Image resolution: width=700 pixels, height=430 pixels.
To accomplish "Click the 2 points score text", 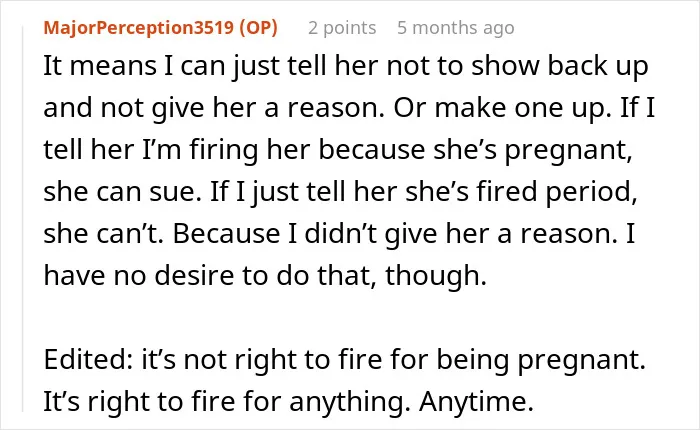I will 342,28.
